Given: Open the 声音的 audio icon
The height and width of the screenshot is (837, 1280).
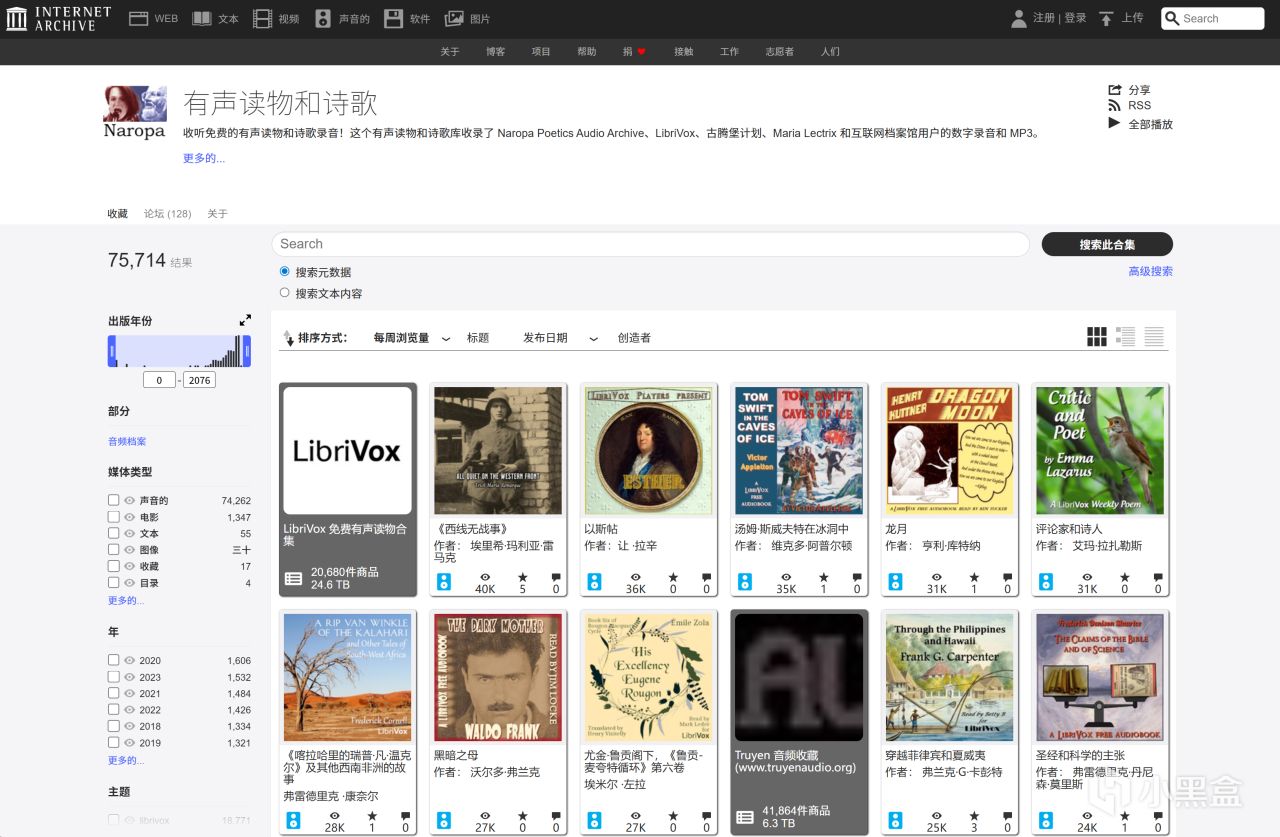Looking at the screenshot, I should coord(323,18).
